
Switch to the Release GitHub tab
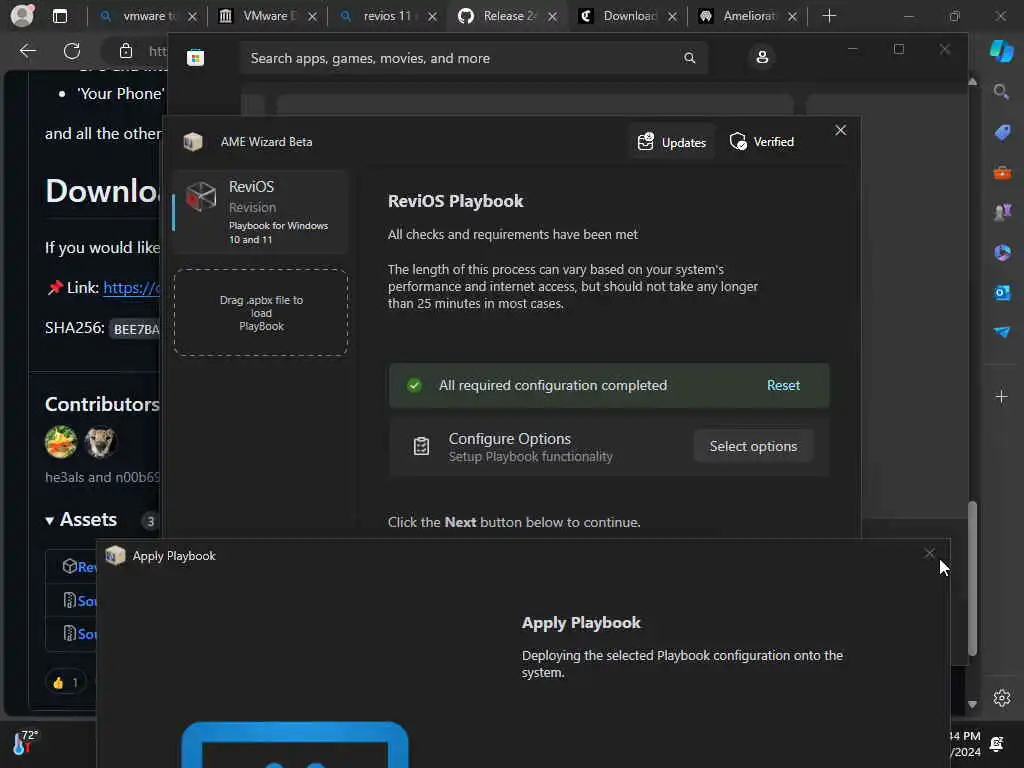coord(507,16)
